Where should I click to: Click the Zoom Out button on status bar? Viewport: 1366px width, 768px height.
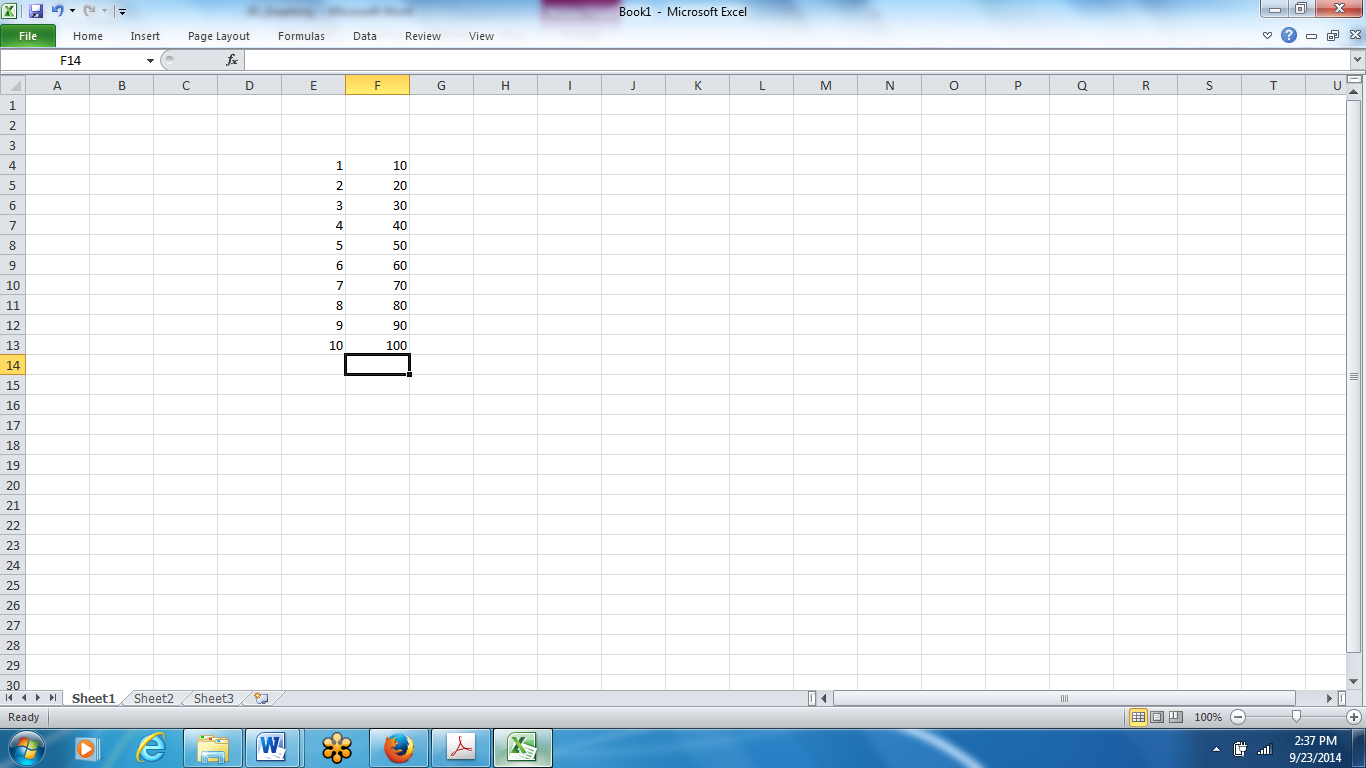(1238, 717)
